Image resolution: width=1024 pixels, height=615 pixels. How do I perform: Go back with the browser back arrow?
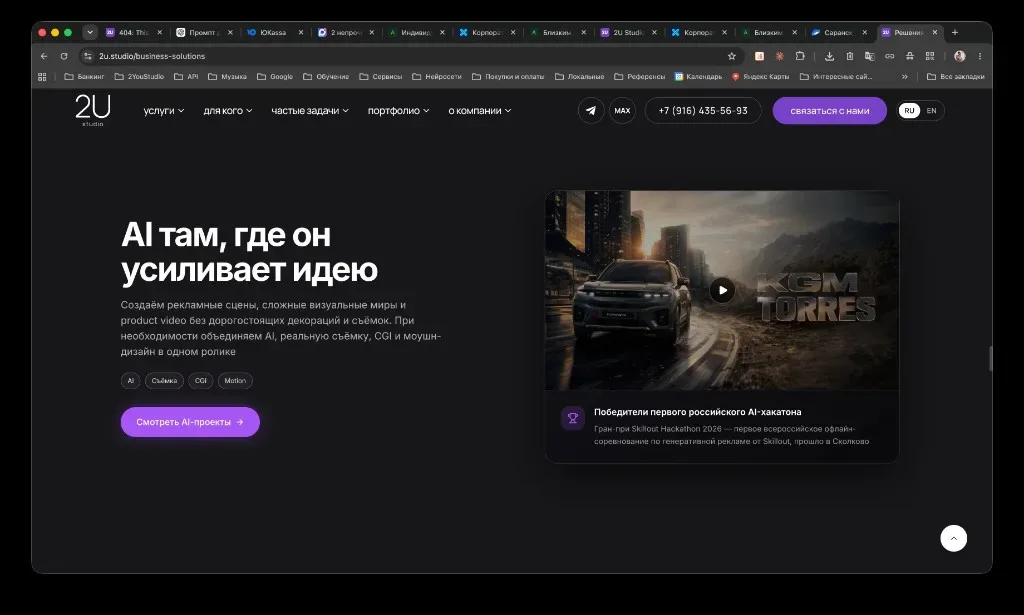[x=44, y=56]
